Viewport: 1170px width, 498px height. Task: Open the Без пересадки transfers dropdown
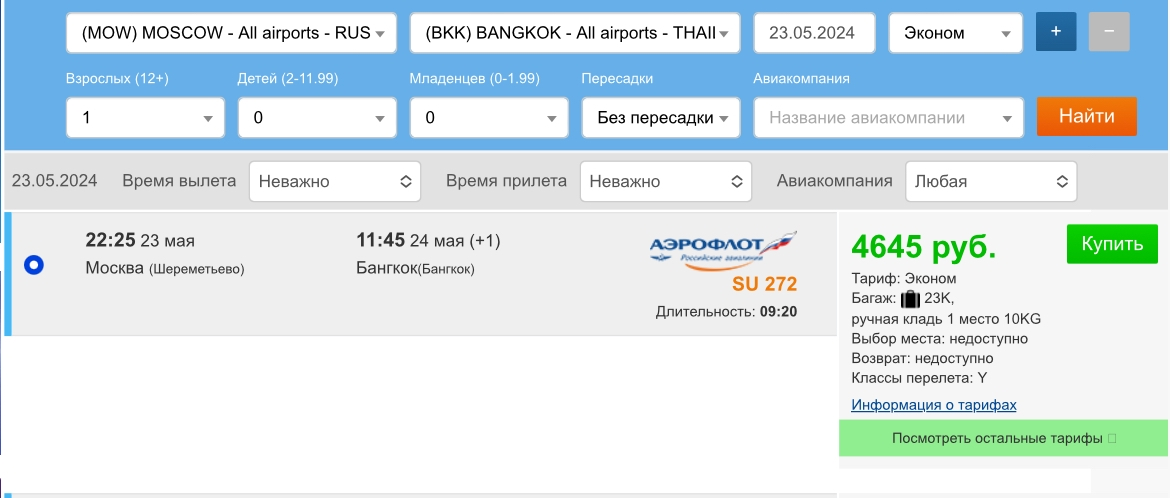(x=661, y=118)
